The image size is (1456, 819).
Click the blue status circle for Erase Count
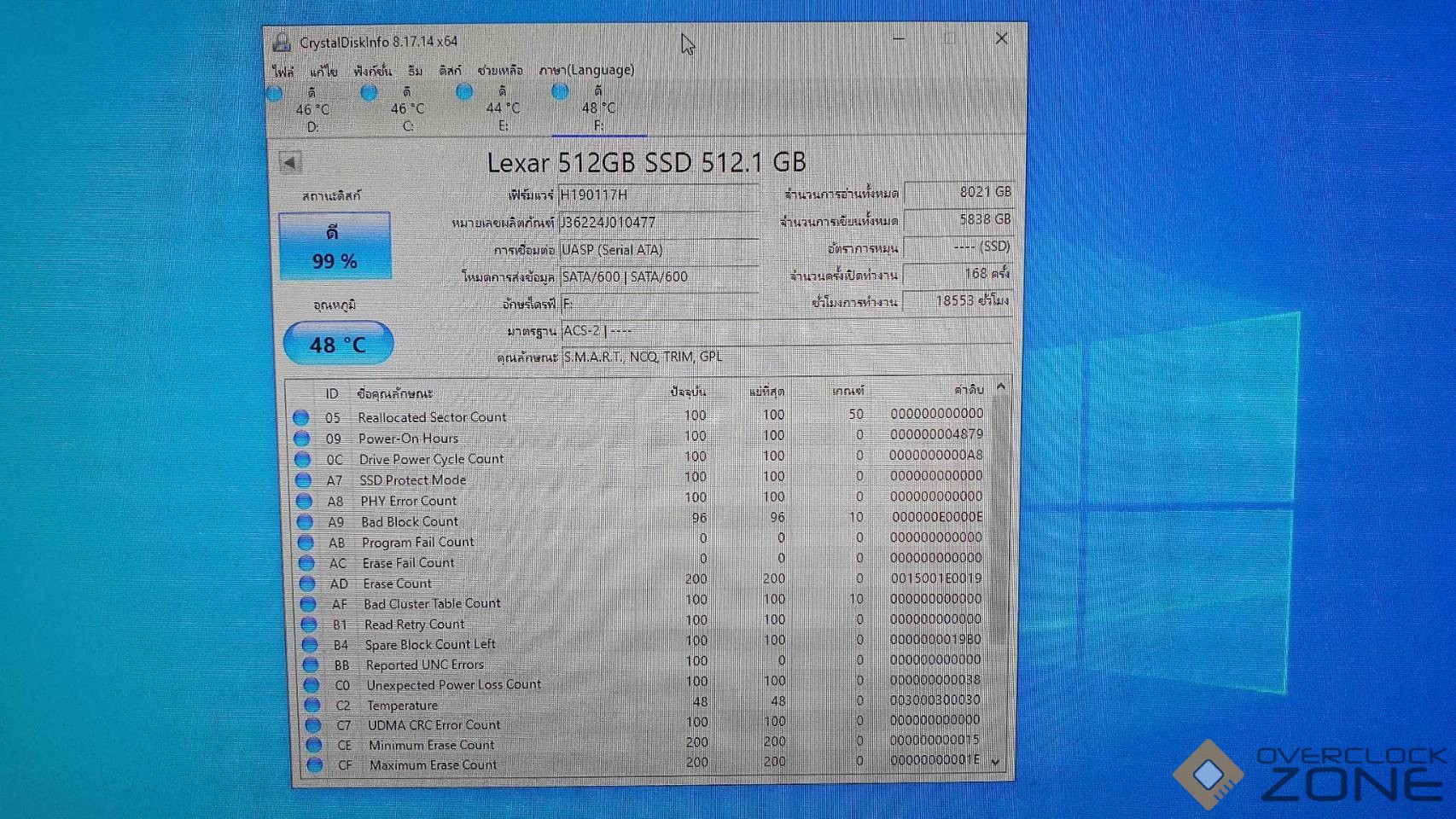[x=307, y=584]
